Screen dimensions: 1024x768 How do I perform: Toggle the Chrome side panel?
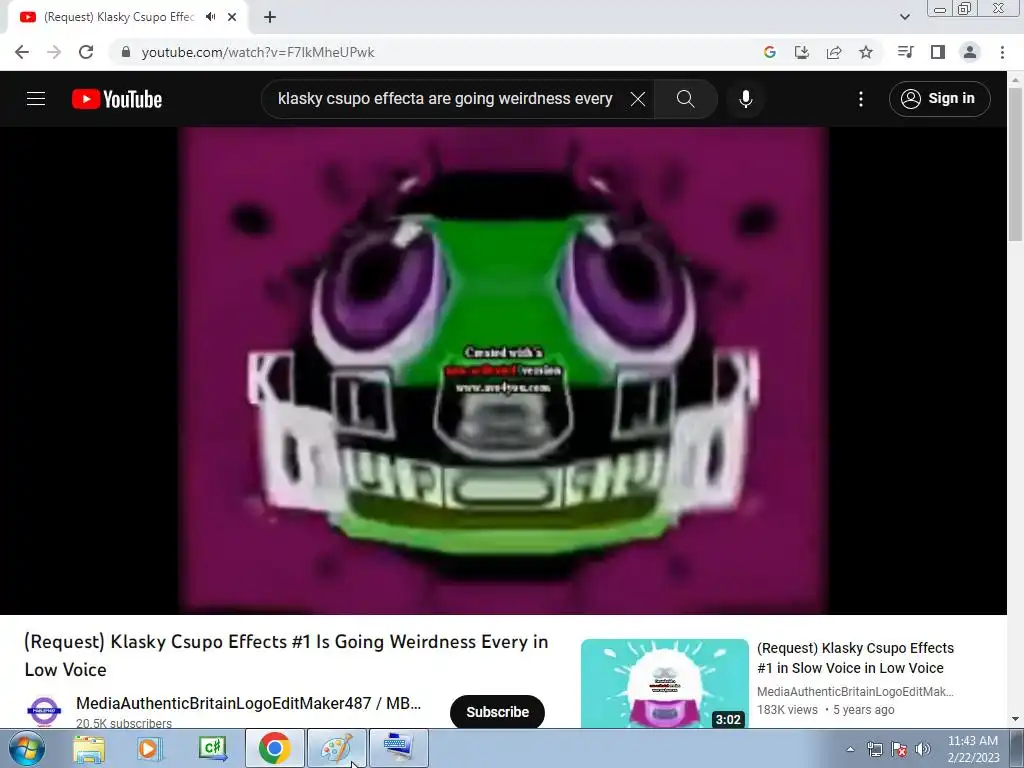(938, 52)
